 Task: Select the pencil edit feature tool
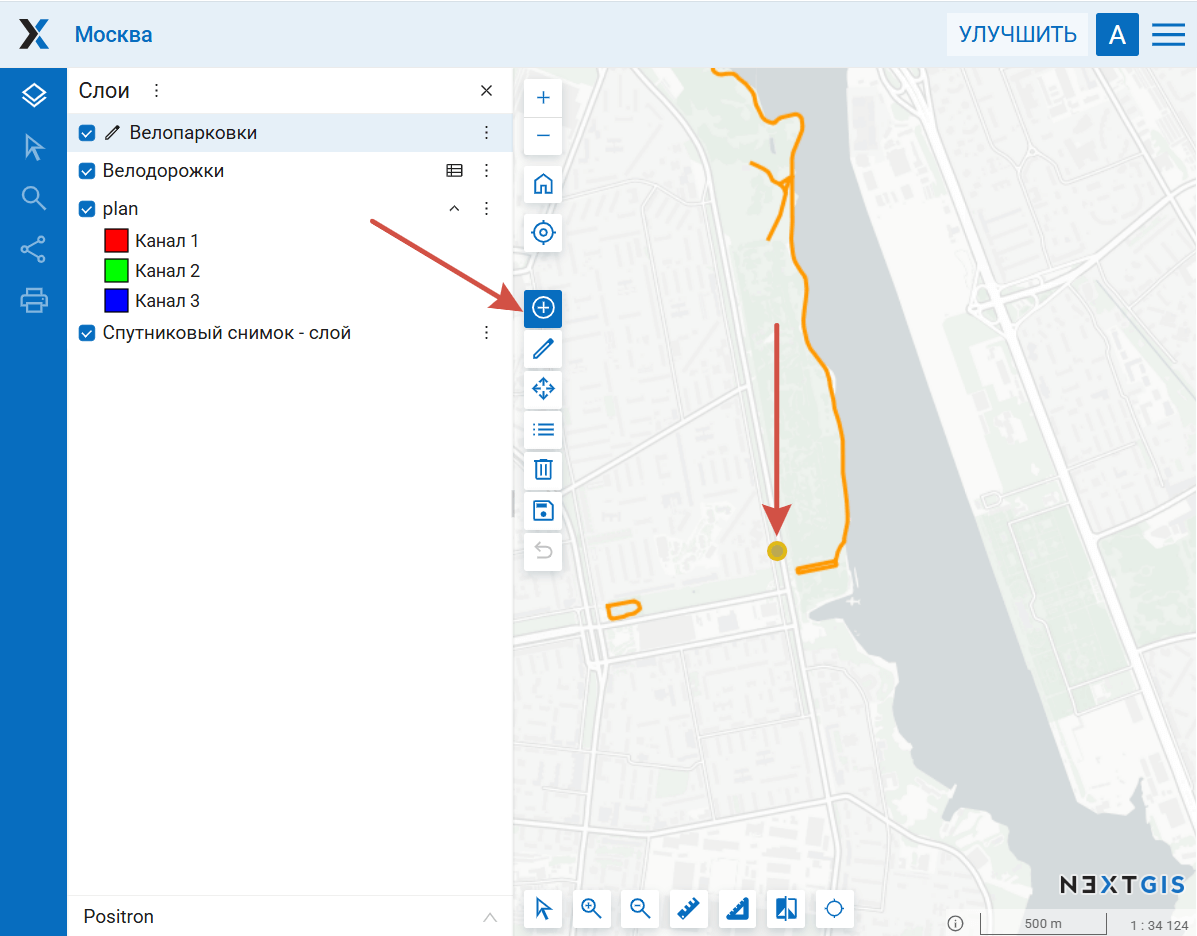543,349
